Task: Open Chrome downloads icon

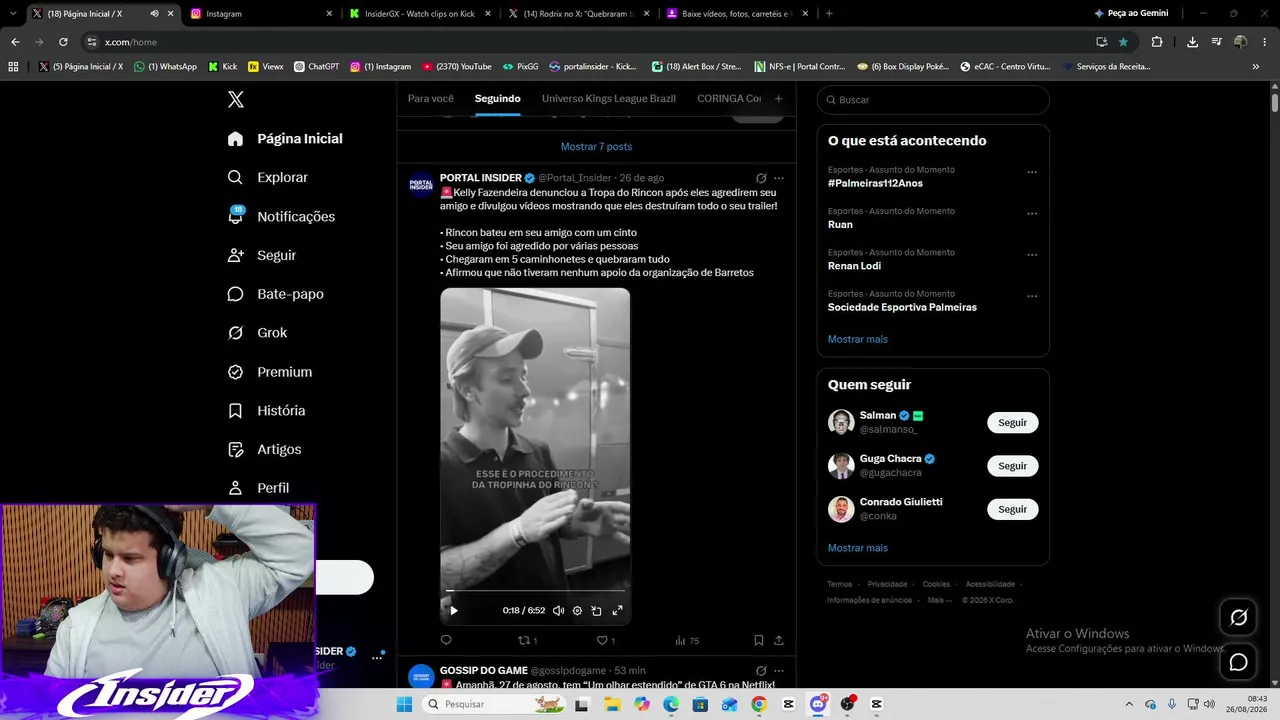Action: [x=1192, y=42]
